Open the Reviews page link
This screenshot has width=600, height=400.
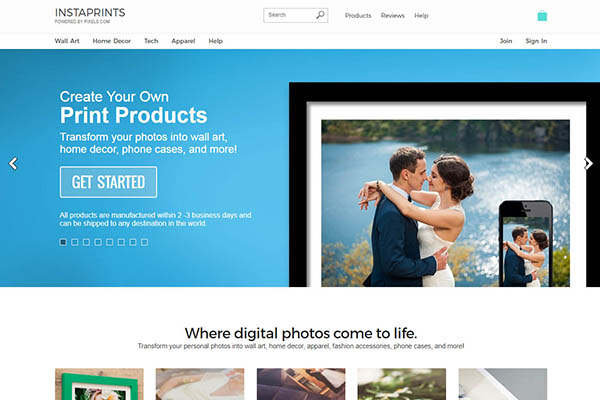pyautogui.click(x=393, y=16)
